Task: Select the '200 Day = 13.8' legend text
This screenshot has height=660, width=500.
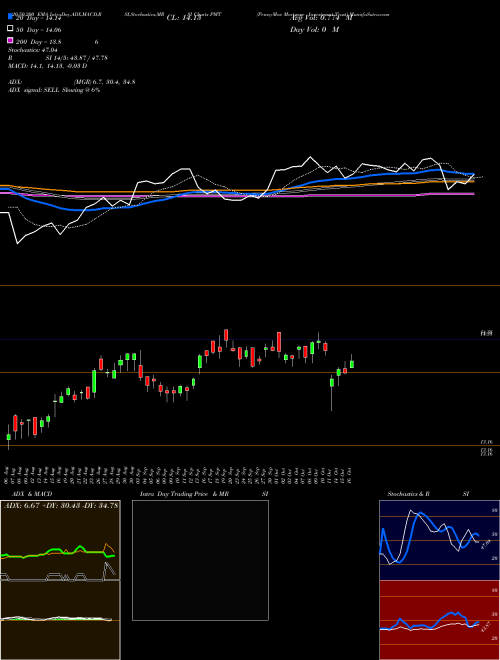Action: point(39,42)
